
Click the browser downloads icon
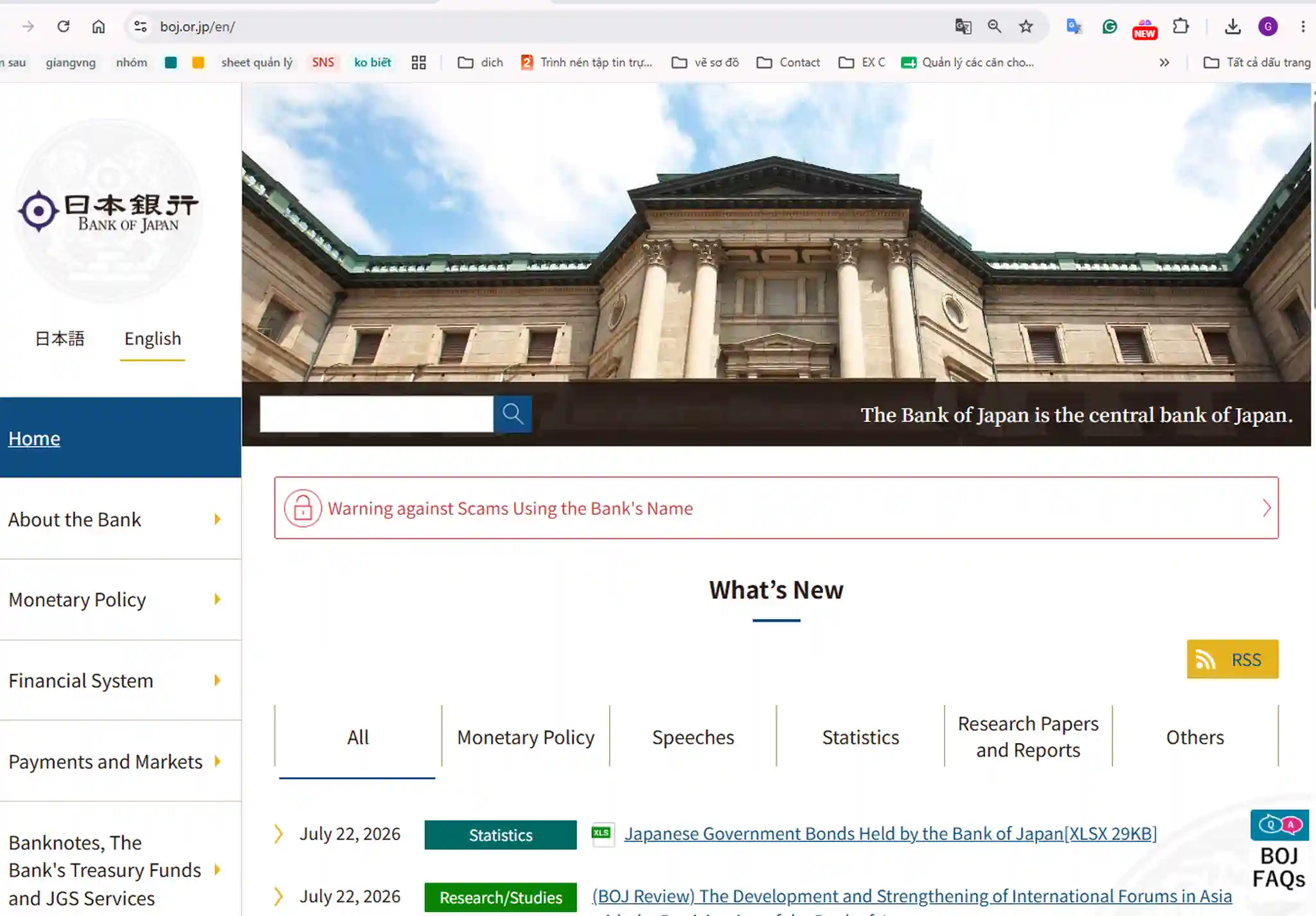(1232, 26)
